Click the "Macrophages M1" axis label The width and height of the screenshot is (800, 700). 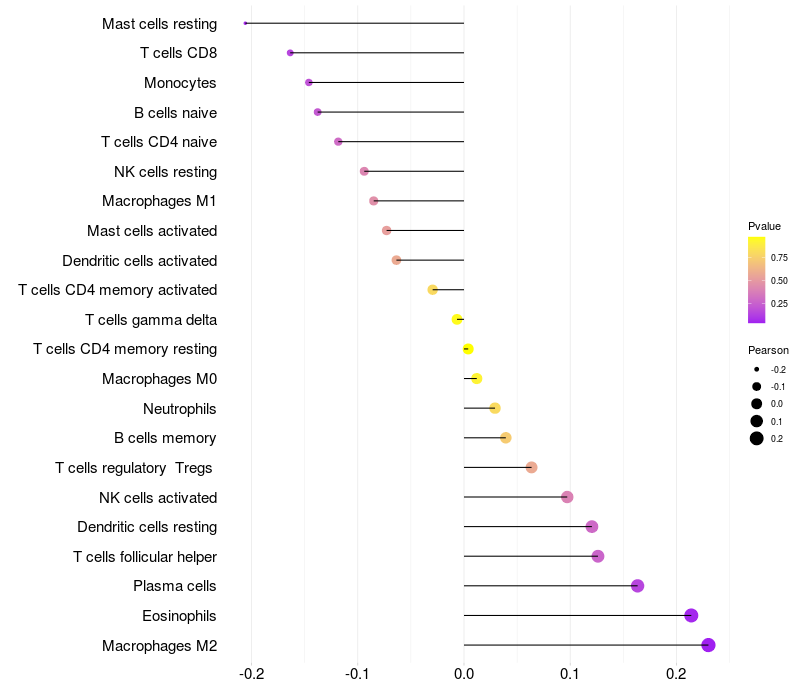[159, 201]
